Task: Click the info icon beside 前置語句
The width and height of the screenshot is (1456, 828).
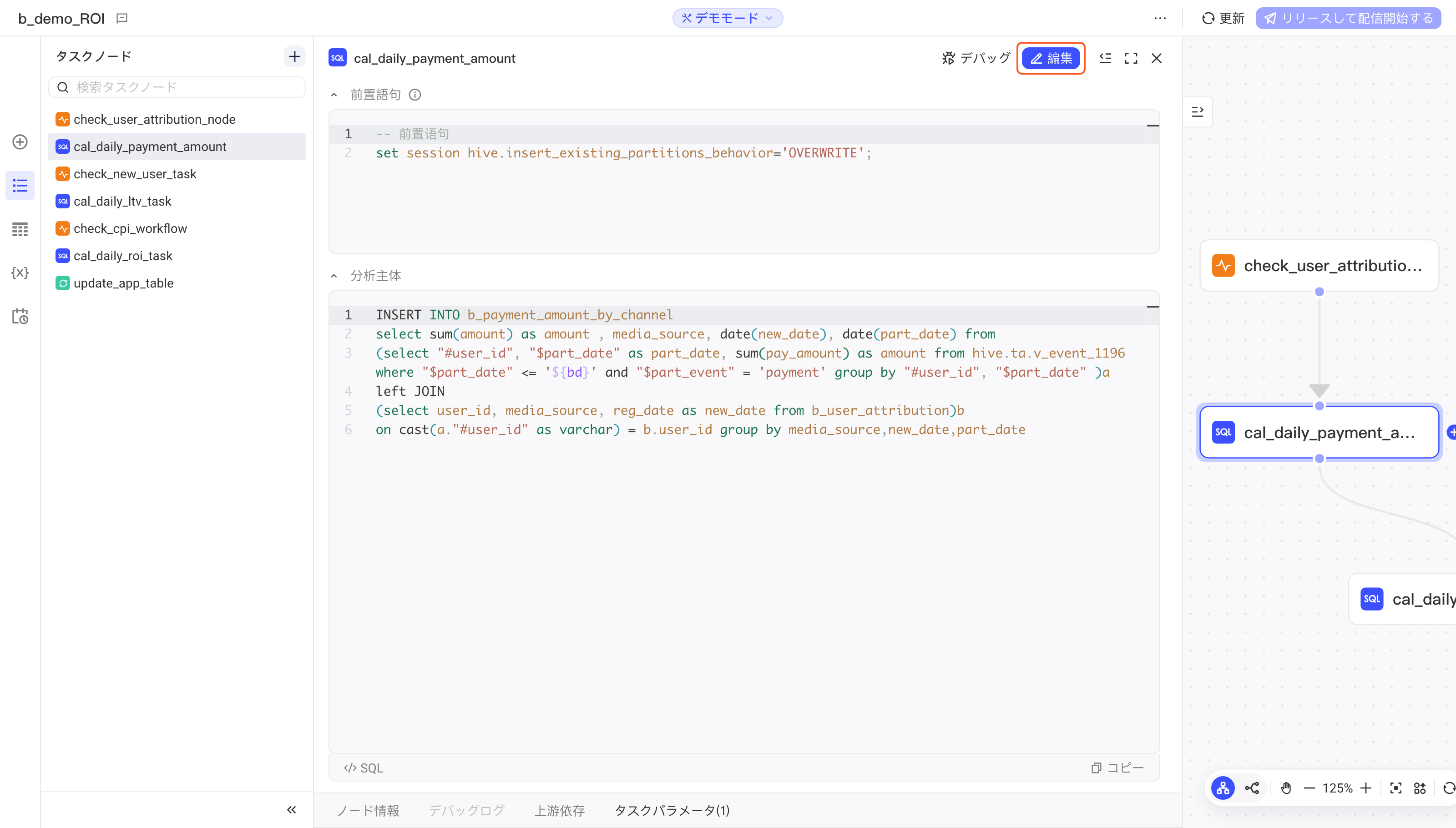Action: click(x=415, y=95)
